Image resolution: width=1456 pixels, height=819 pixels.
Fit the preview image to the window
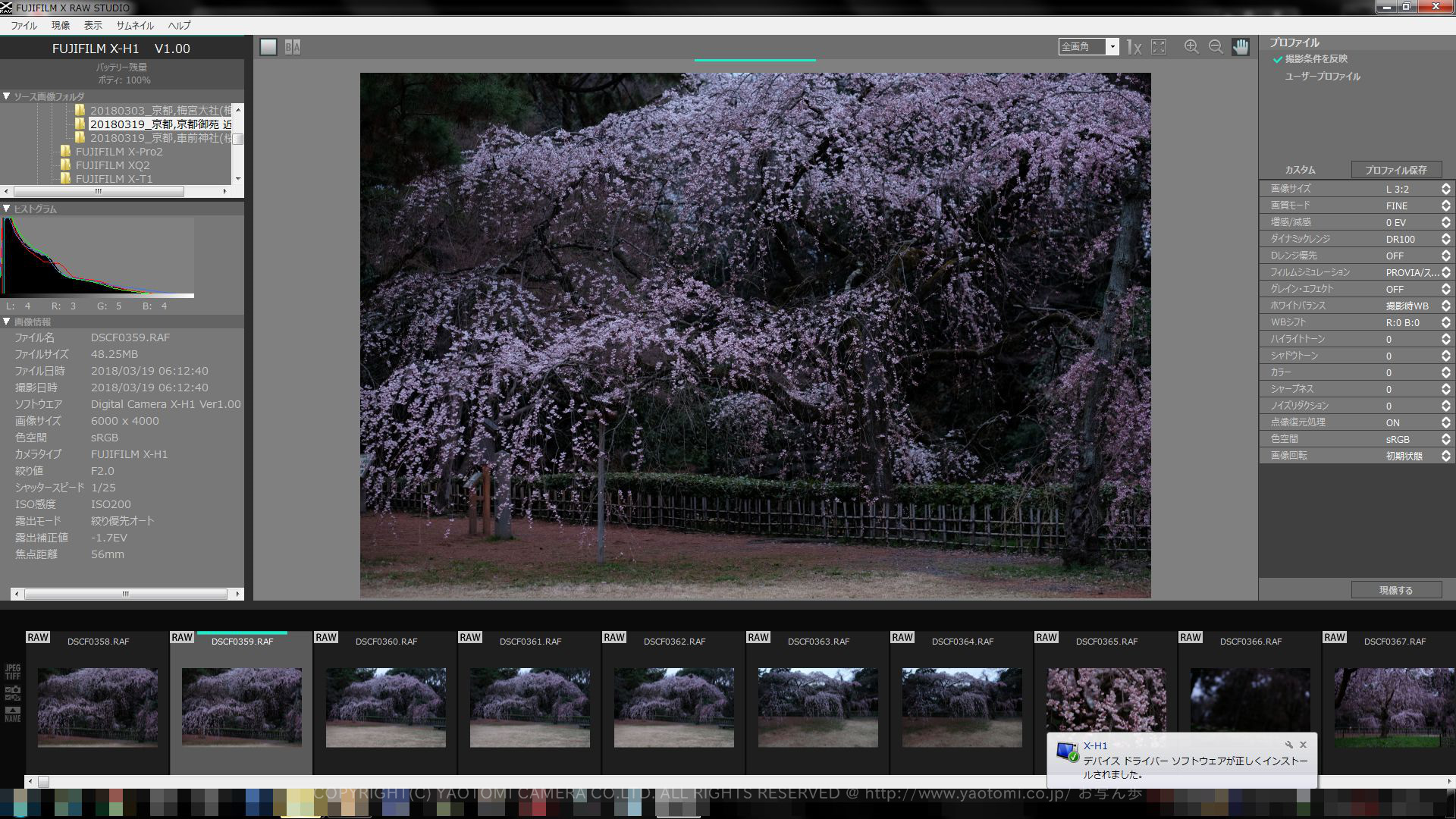pos(1159,47)
